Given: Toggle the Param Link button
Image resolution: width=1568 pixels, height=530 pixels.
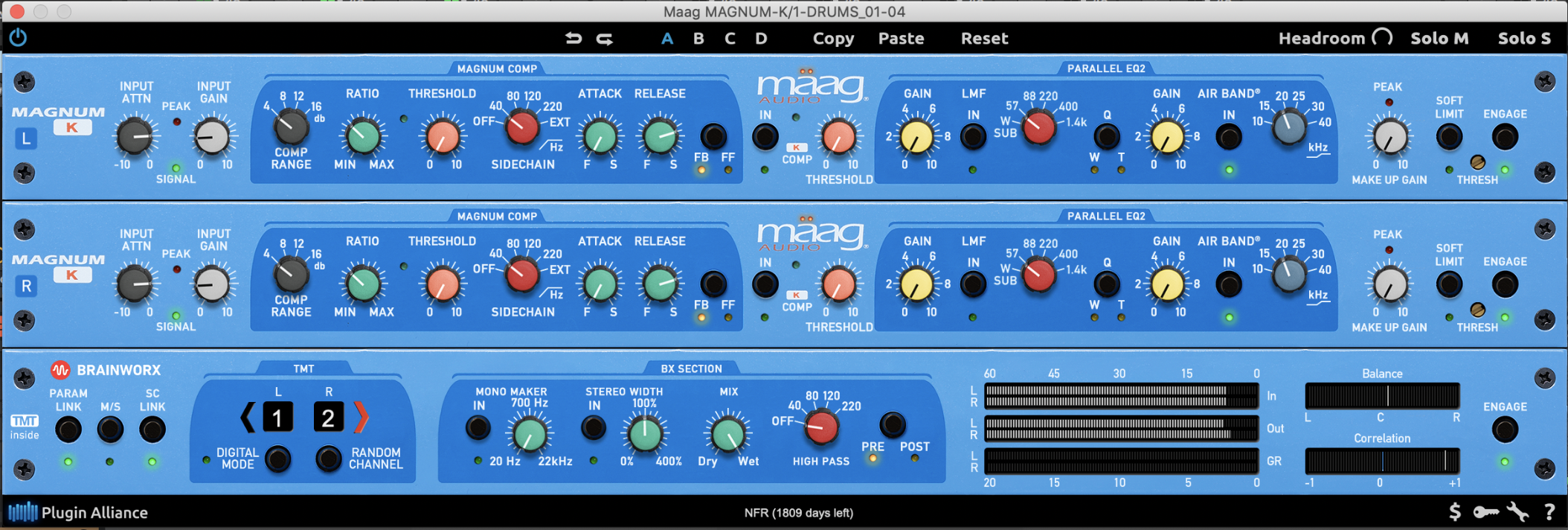Looking at the screenshot, I should point(68,430).
